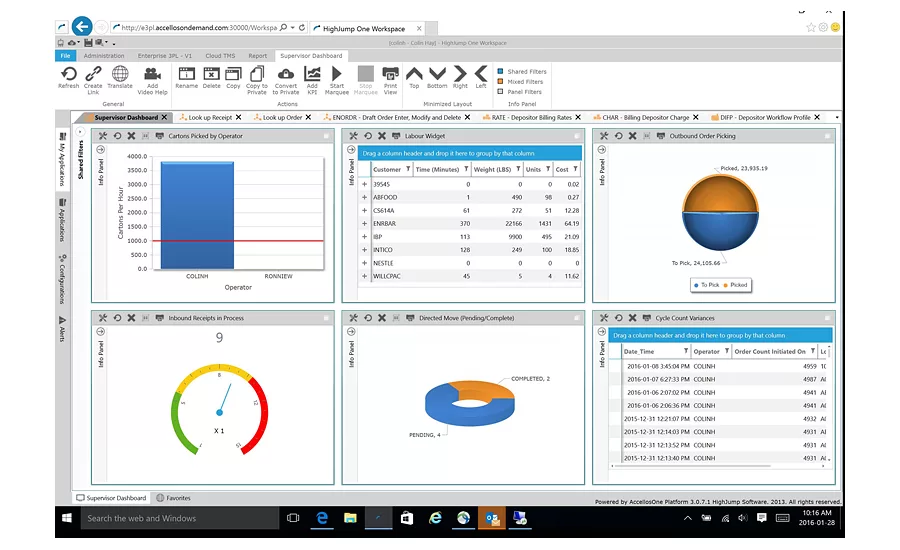This screenshot has width=900, height=550.
Task: Open the RATE - Depositor Billing Rates tab
Action: tap(532, 118)
